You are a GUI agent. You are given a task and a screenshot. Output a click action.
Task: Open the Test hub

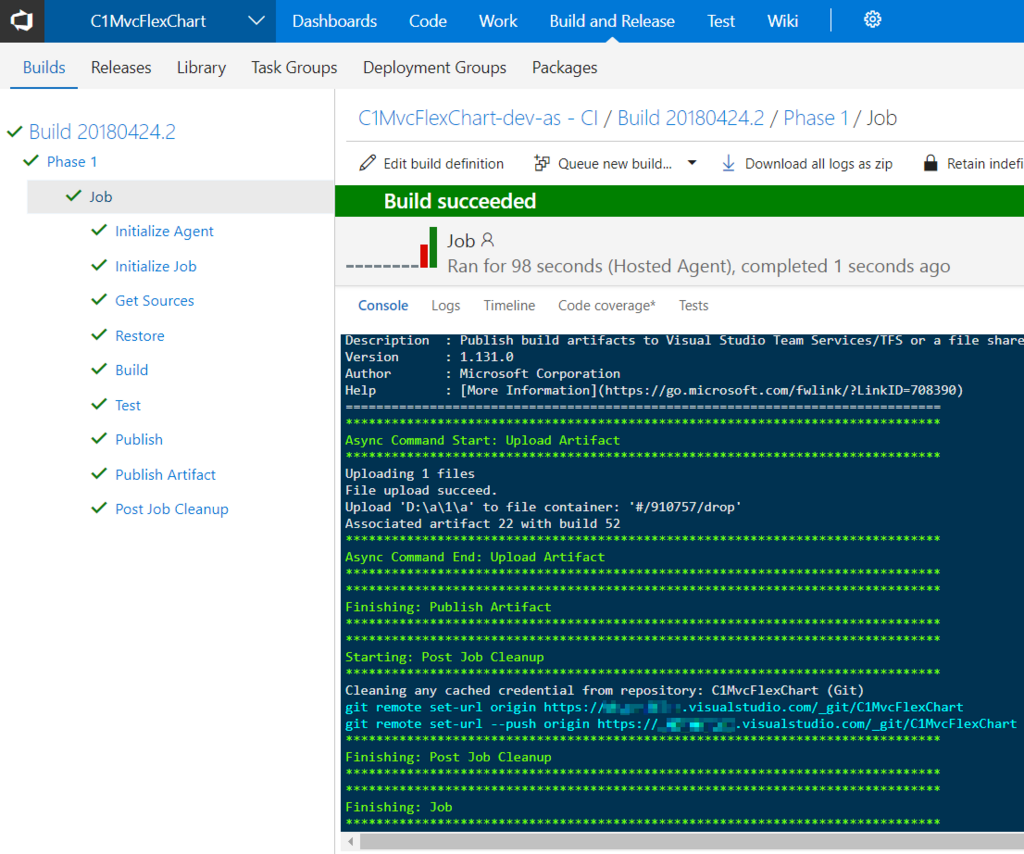tap(721, 21)
